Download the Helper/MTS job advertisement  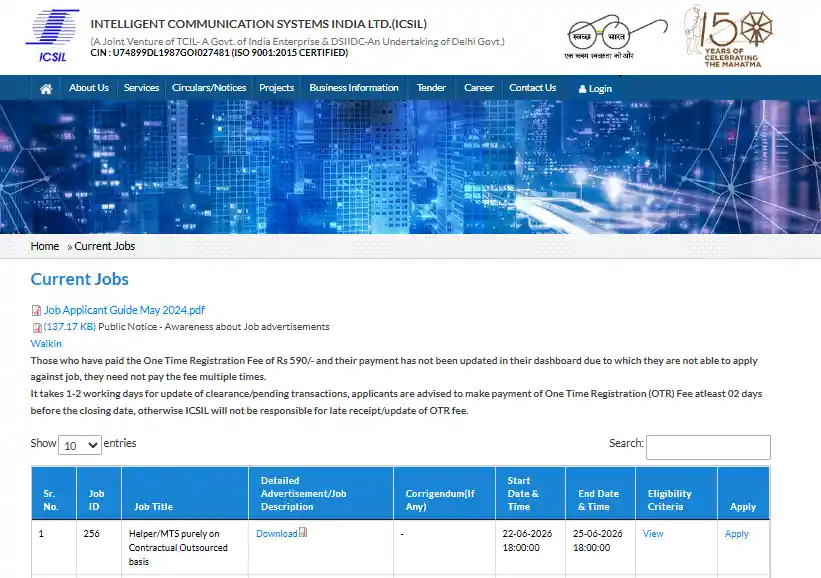click(x=276, y=533)
